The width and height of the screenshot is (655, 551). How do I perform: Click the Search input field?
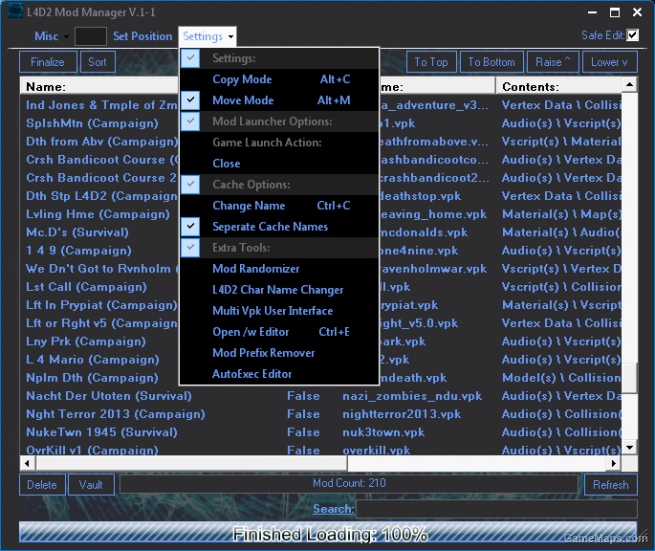[497, 509]
